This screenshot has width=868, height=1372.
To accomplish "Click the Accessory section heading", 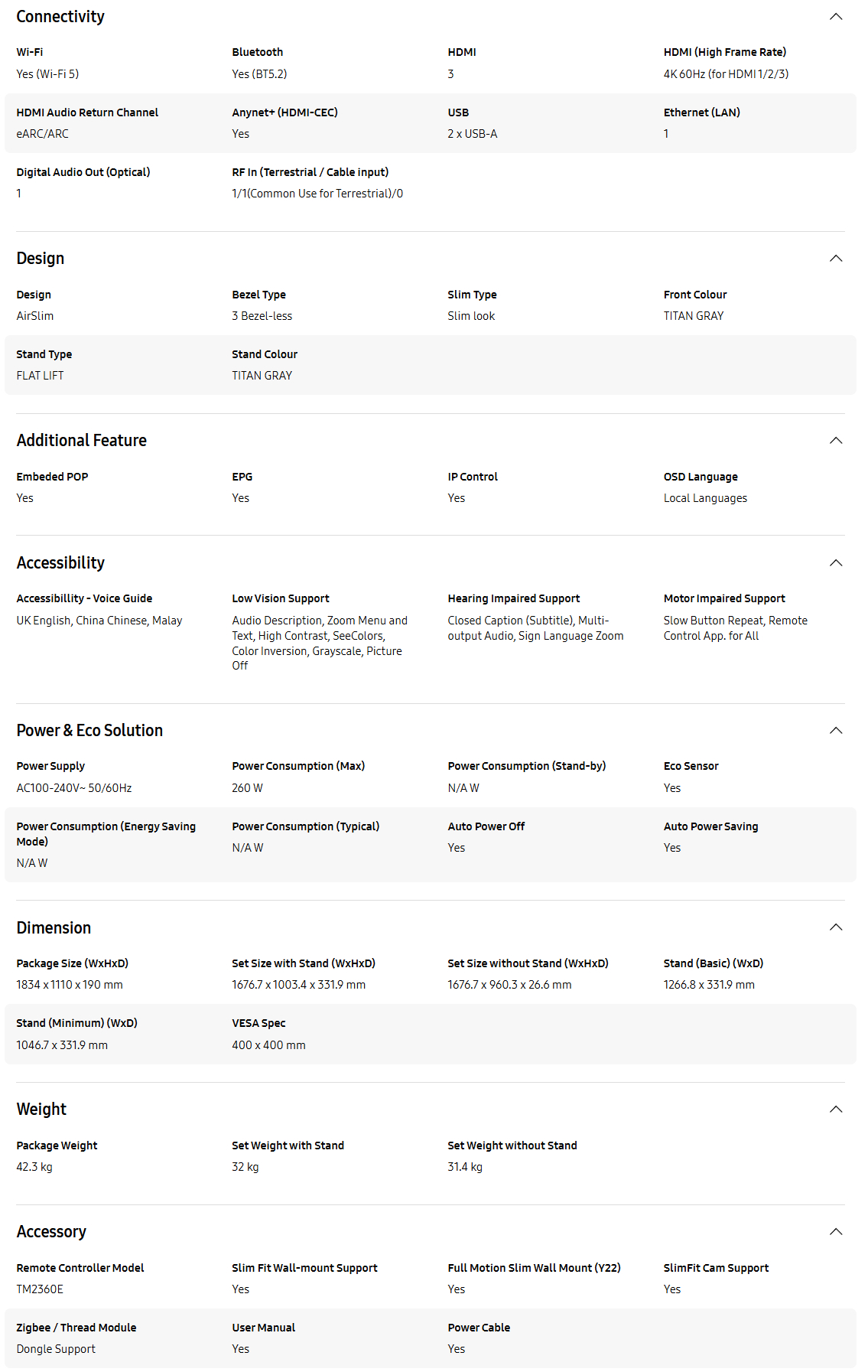I will pyautogui.click(x=51, y=1232).
